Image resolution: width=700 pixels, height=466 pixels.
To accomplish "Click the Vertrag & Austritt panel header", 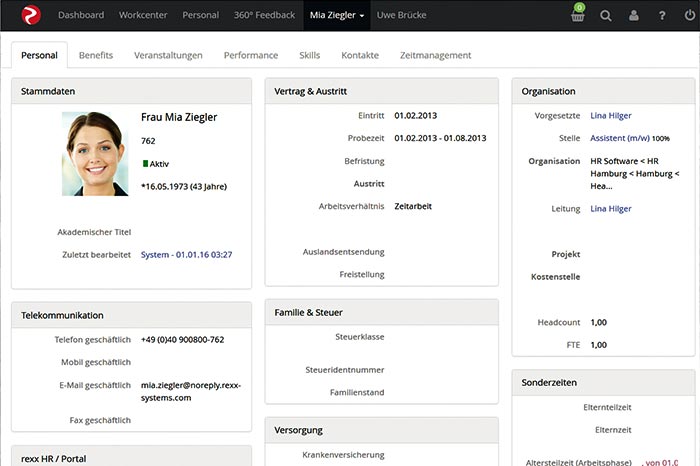I will click(x=382, y=92).
